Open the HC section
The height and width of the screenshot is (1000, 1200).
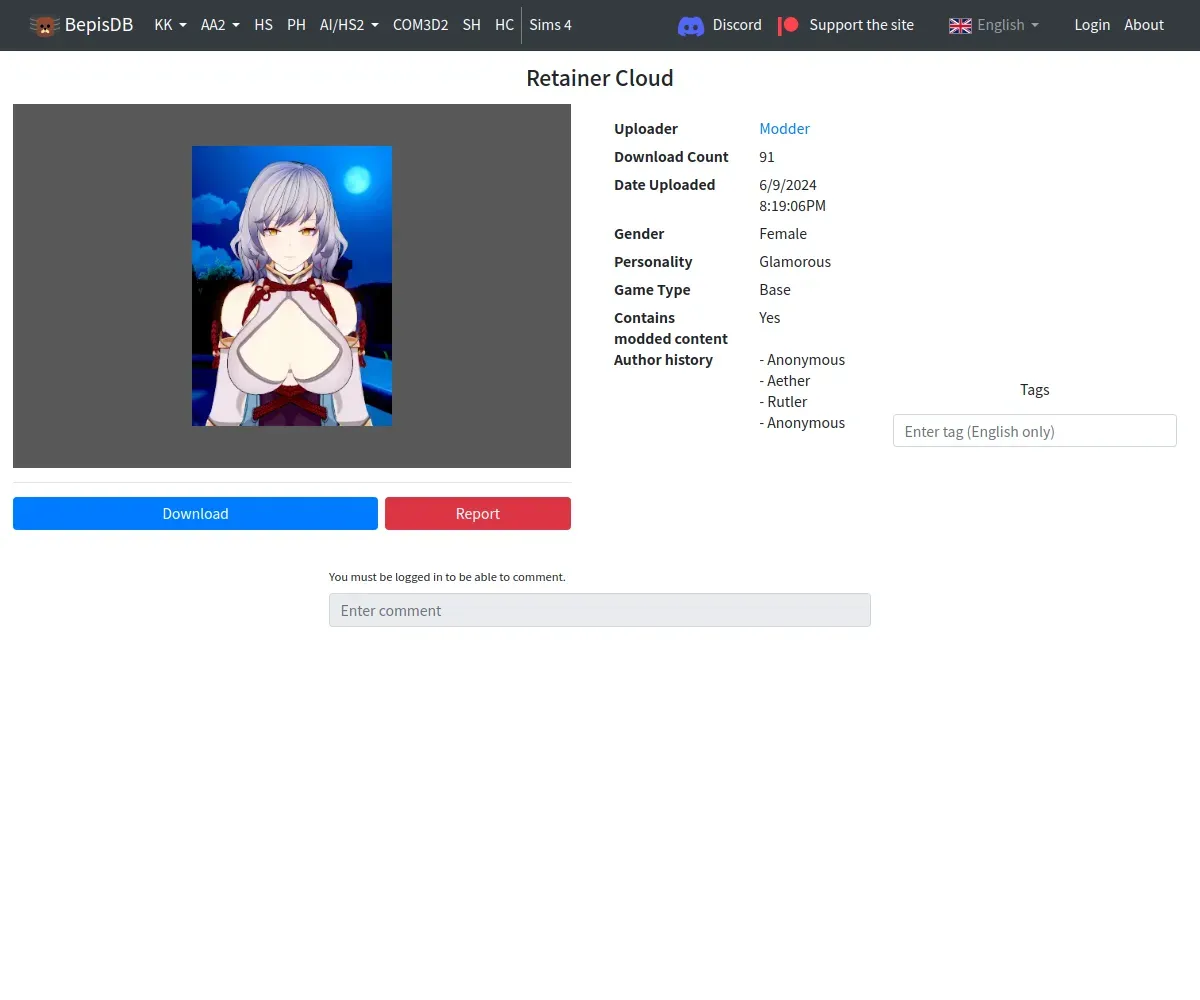click(x=504, y=25)
